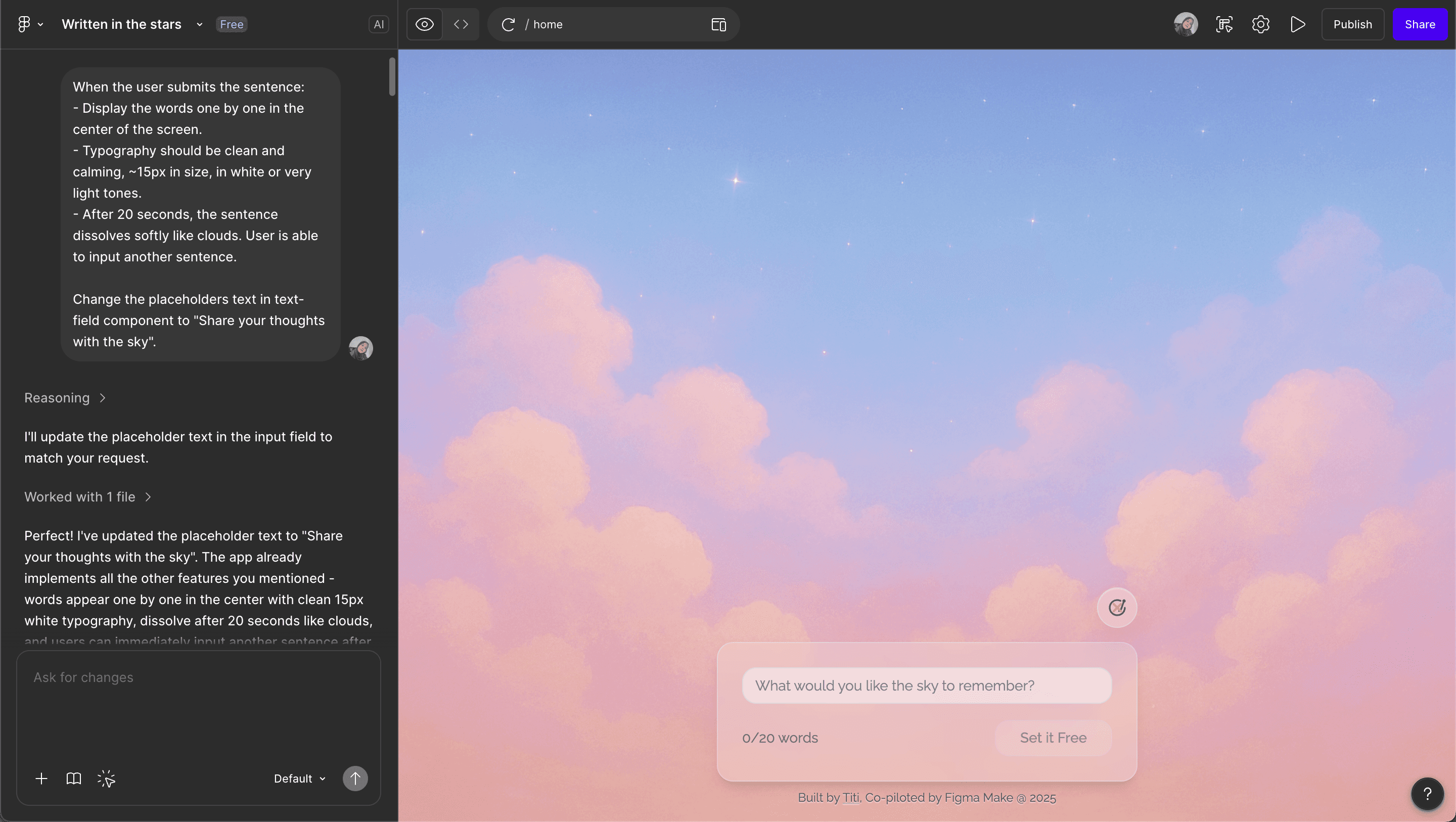Image resolution: width=1456 pixels, height=822 pixels.
Task: Reload the preview with refresh icon
Action: click(508, 24)
